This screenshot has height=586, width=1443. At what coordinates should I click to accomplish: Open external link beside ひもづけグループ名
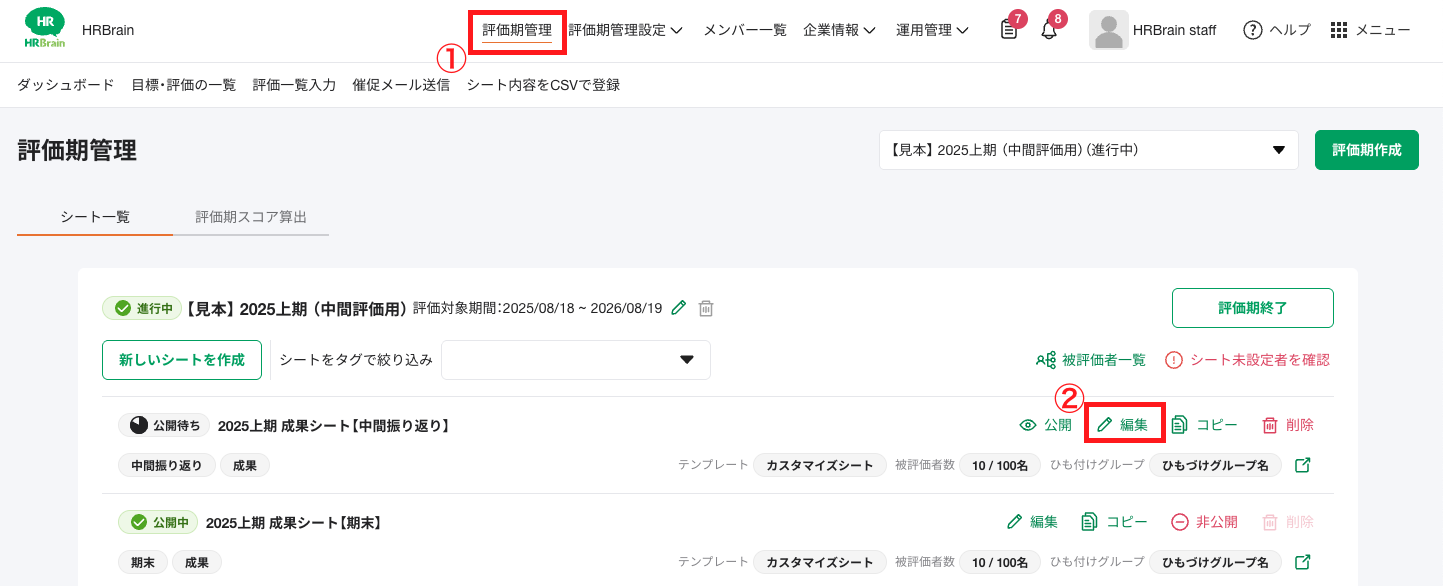pyautogui.click(x=1303, y=464)
